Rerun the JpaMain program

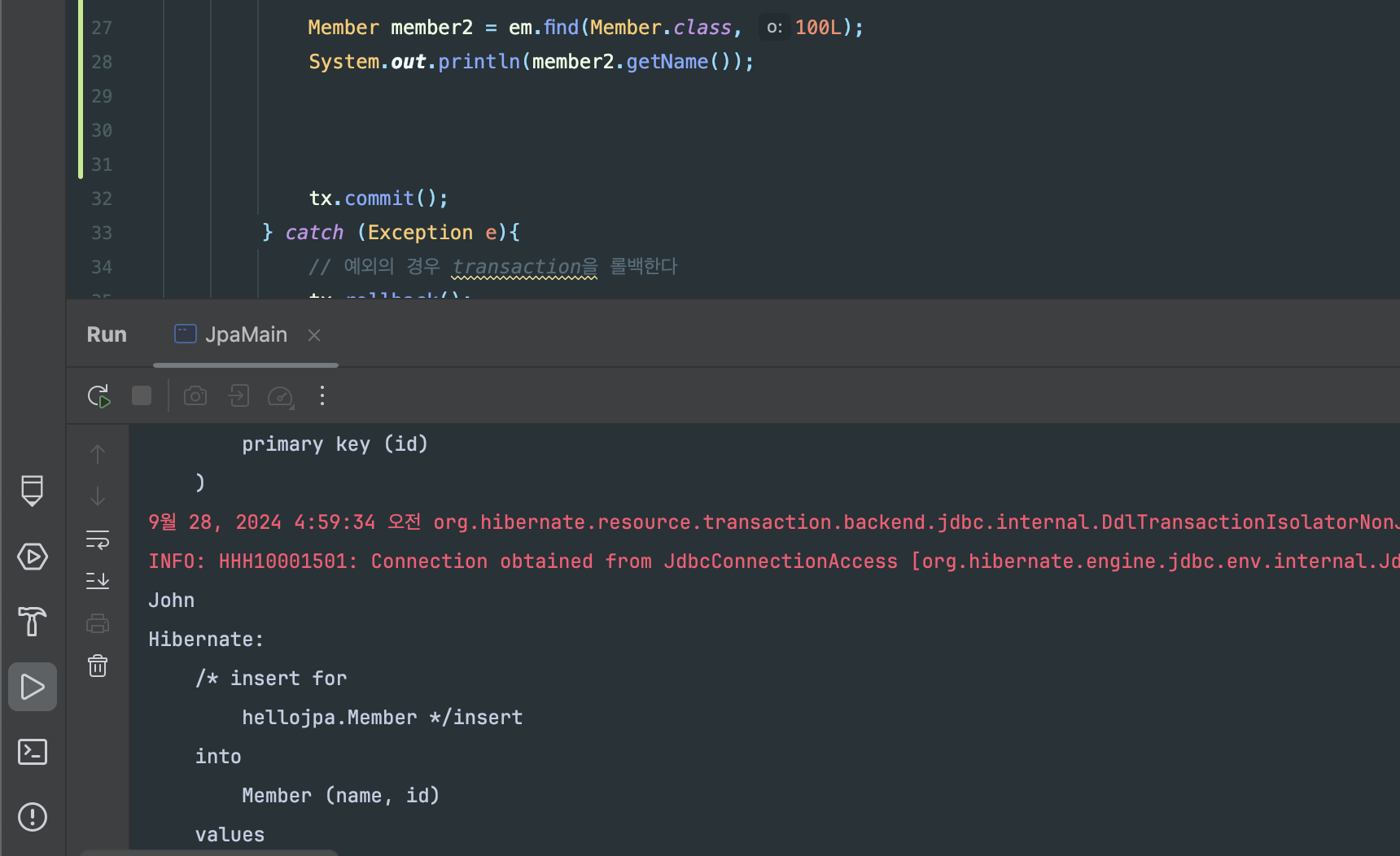click(98, 396)
